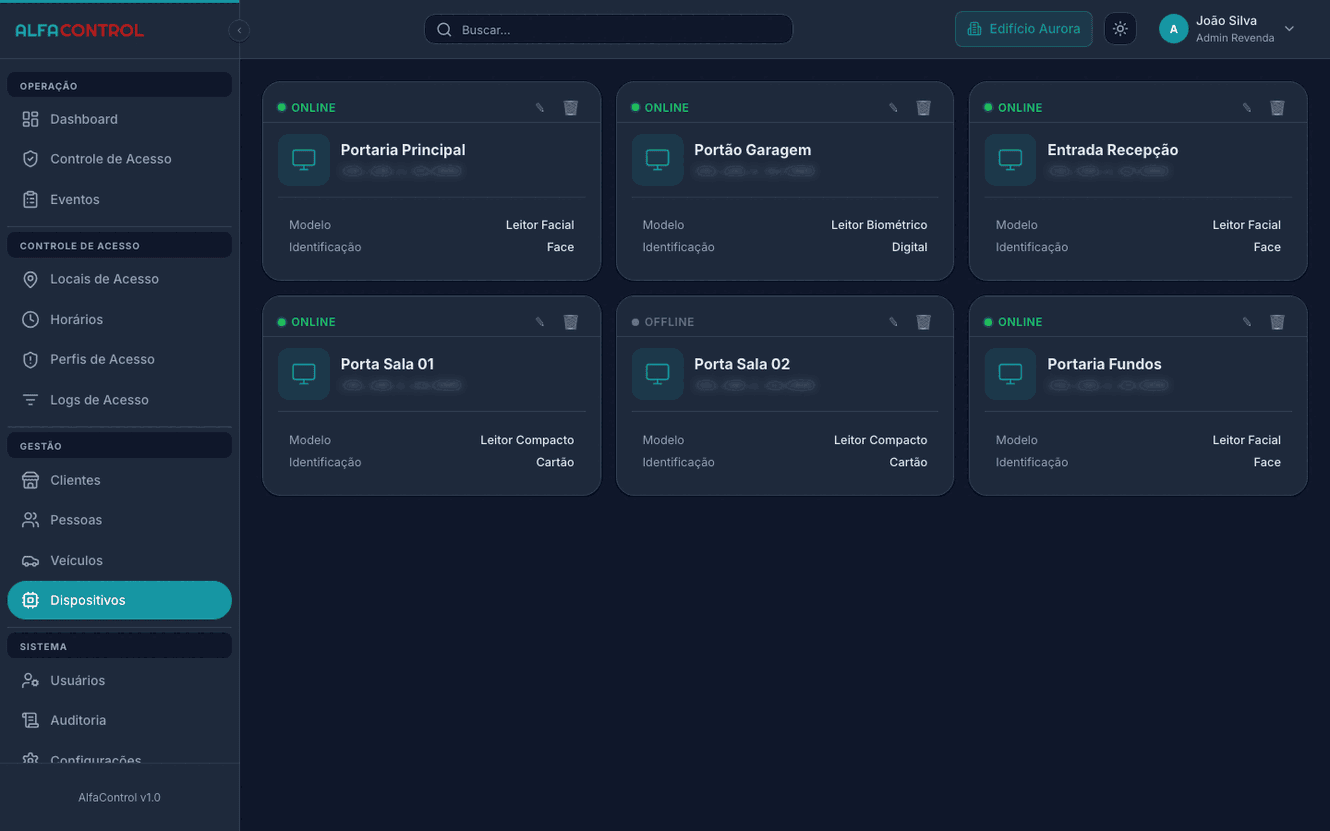Delete the Porta Sala 01 device
This screenshot has width=1330, height=831.
click(571, 322)
